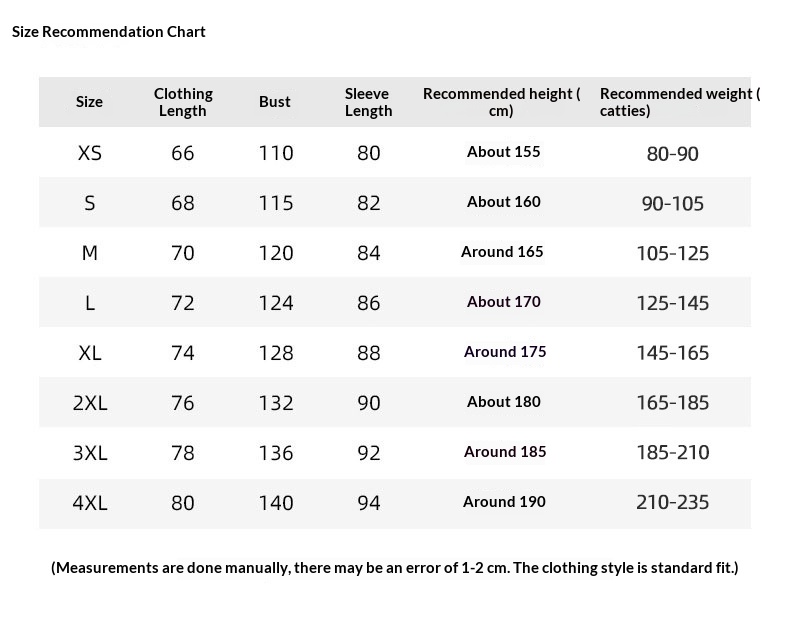Click the 4XL size cell
Image resolution: width=790 pixels, height=626 pixels.
pyautogui.click(x=90, y=503)
